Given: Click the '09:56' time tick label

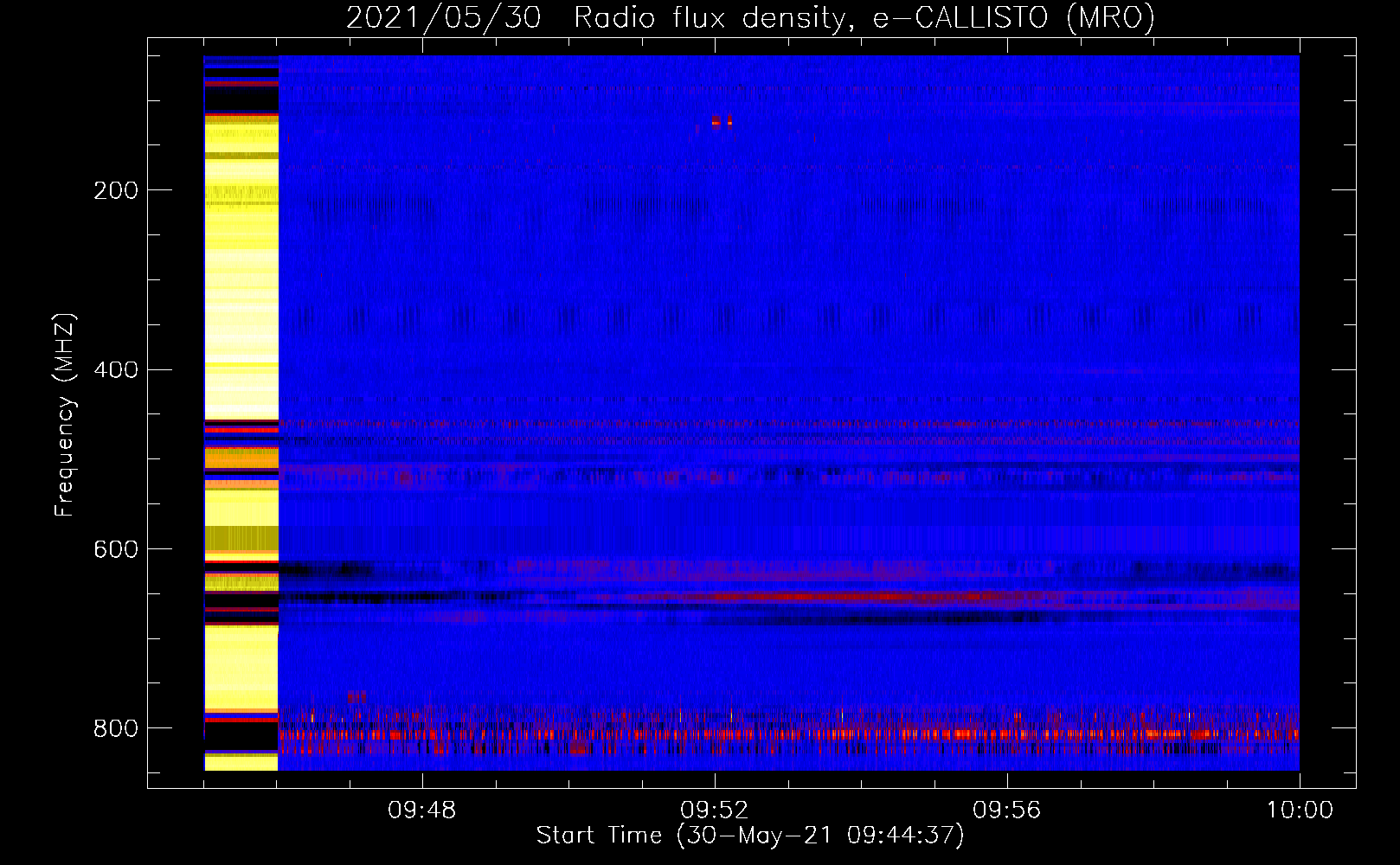Looking at the screenshot, I should pyautogui.click(x=1006, y=811).
